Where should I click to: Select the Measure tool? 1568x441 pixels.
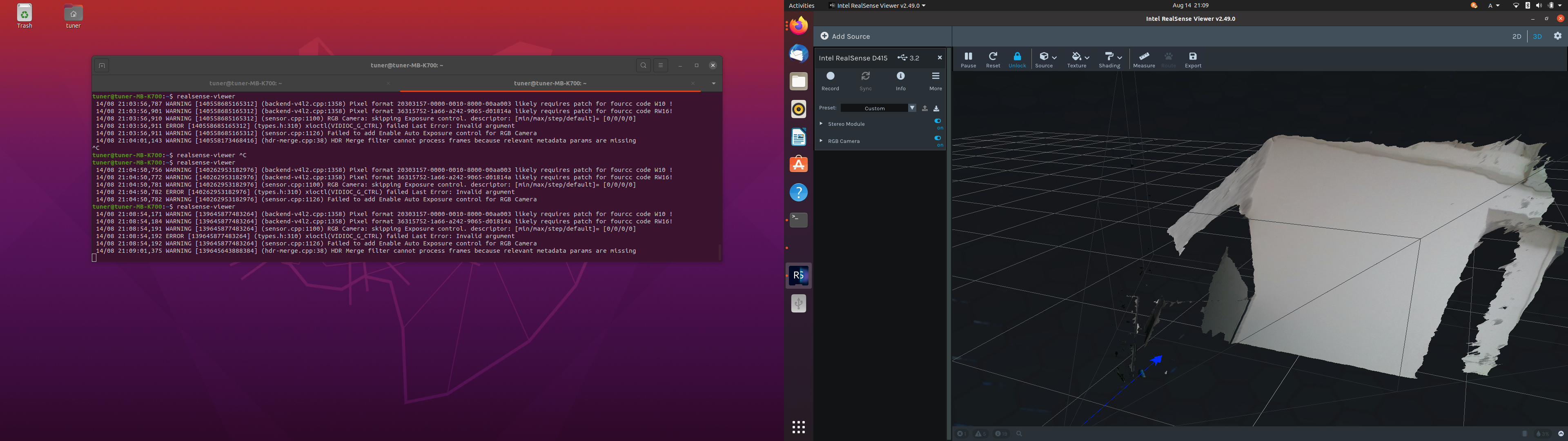(x=1144, y=59)
